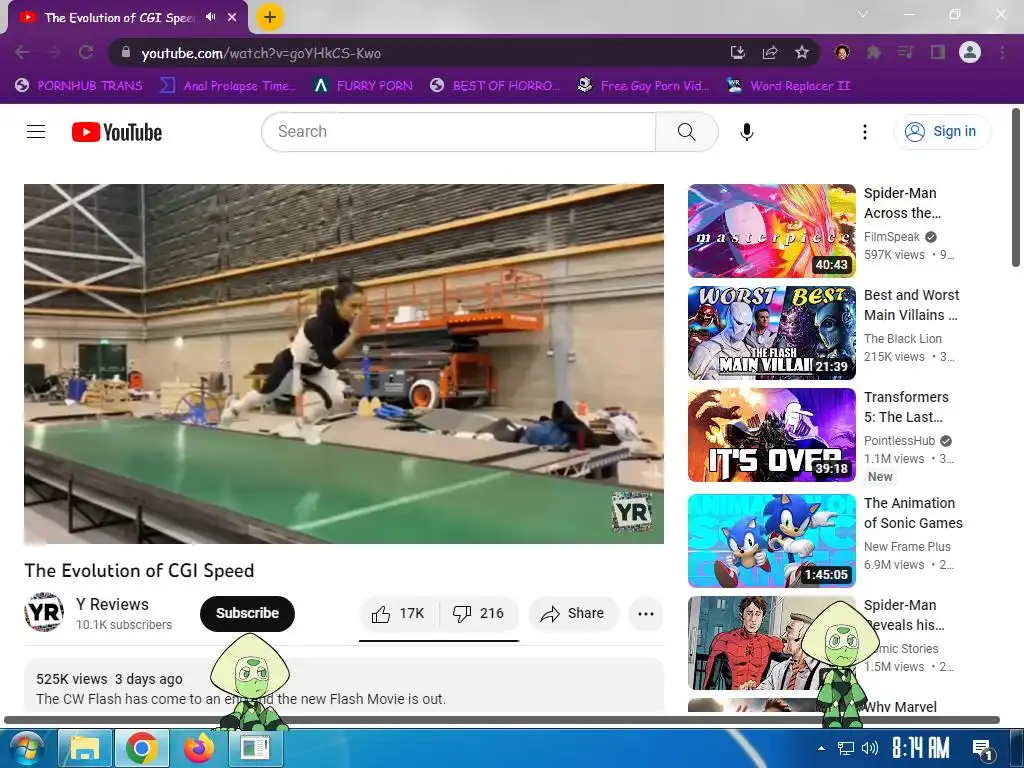This screenshot has height=768, width=1024.
Task: Open Word Replacer II bookmark
Action: point(789,86)
